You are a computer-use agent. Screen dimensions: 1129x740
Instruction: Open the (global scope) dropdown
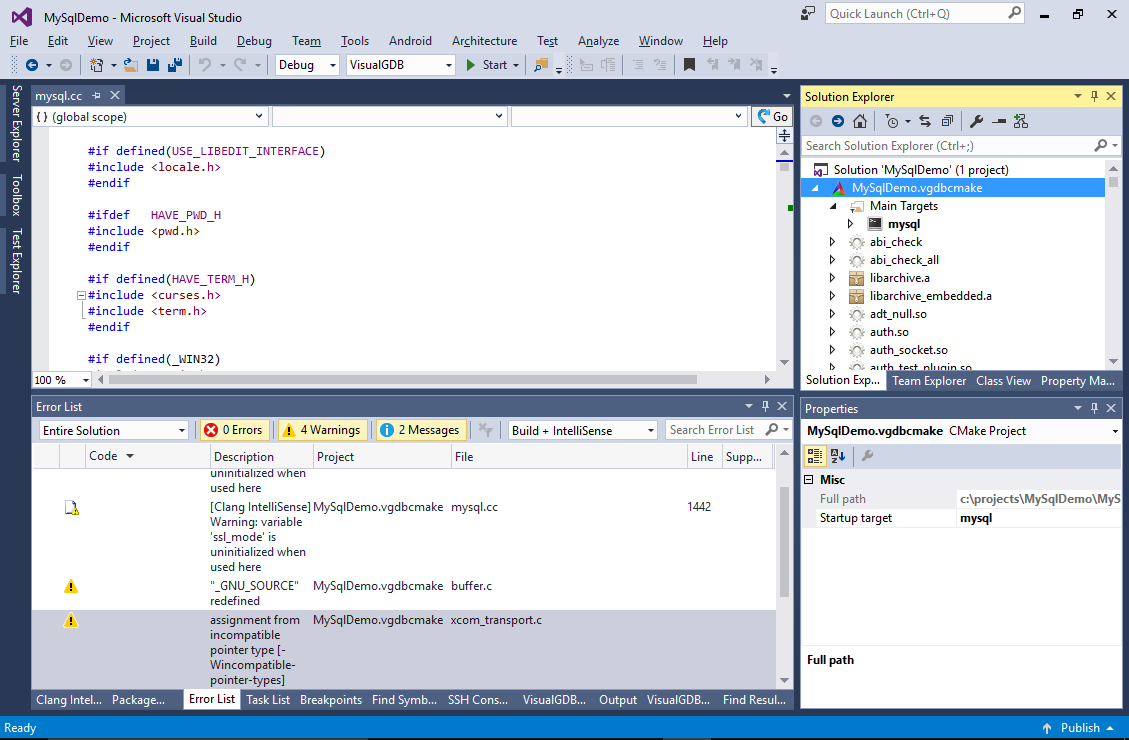click(x=150, y=116)
